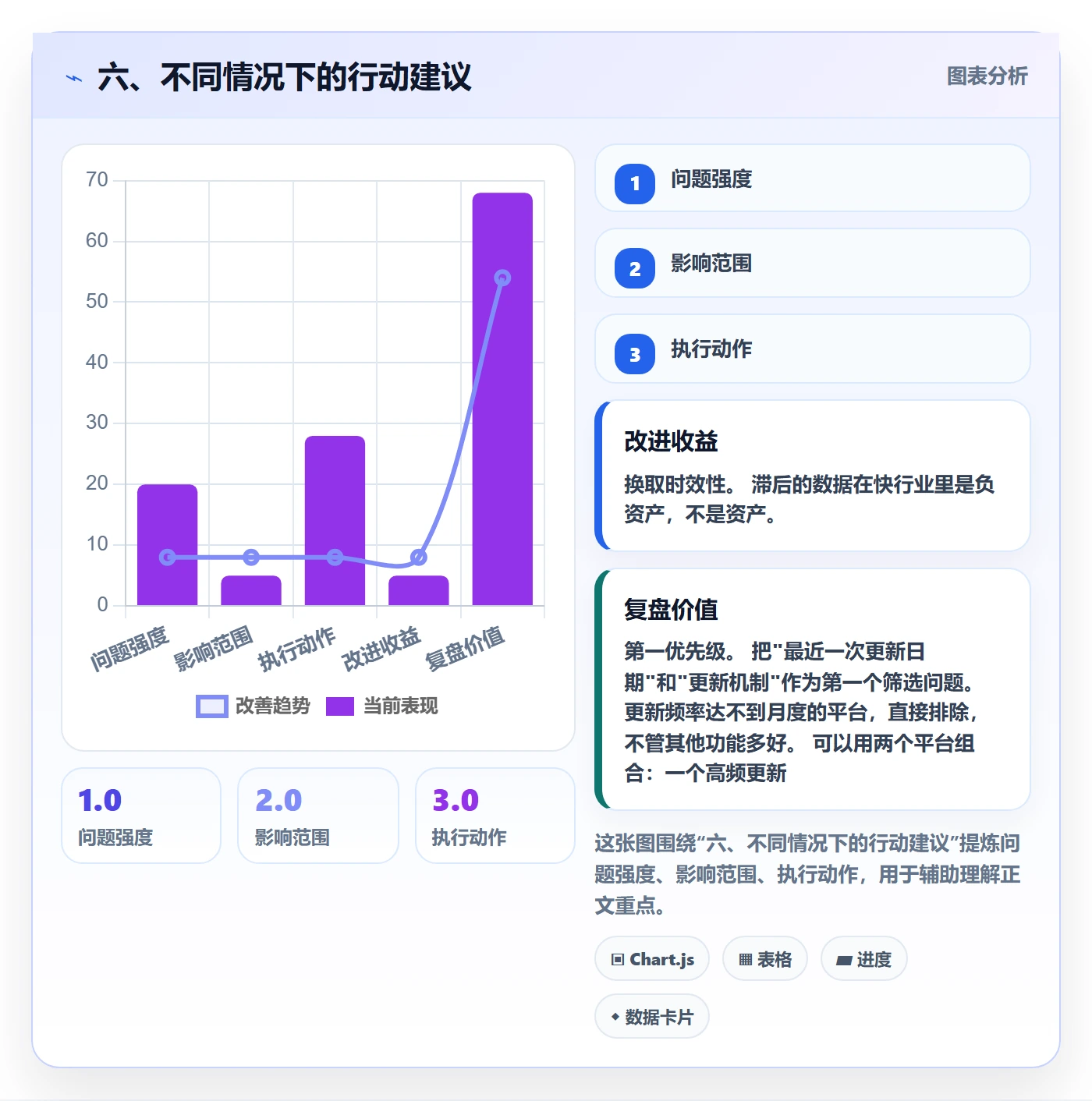Click the trend line point on 影响范围
1092x1101 pixels.
pos(251,557)
